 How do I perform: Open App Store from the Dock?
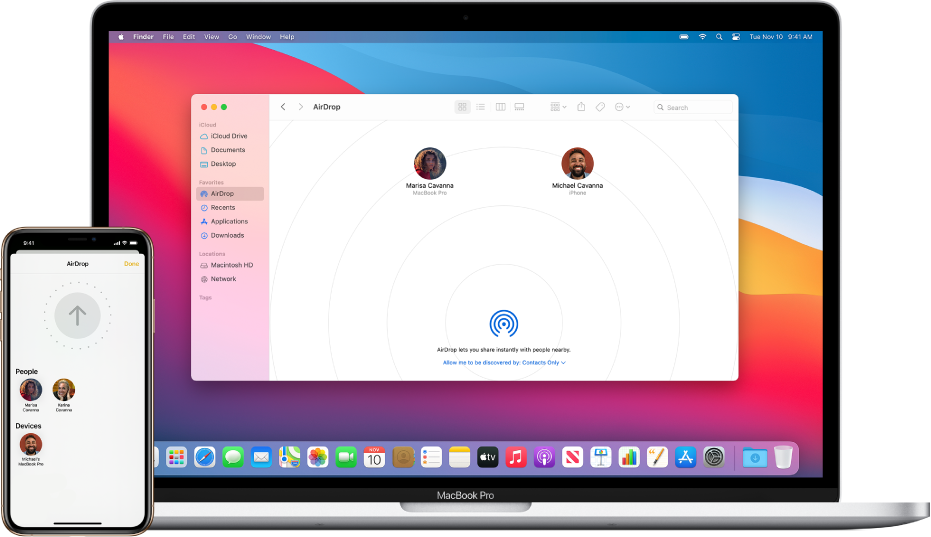point(685,457)
